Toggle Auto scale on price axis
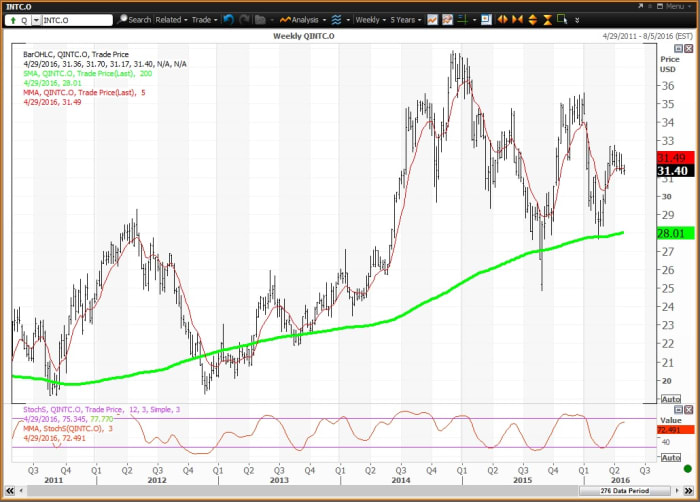 671,399
